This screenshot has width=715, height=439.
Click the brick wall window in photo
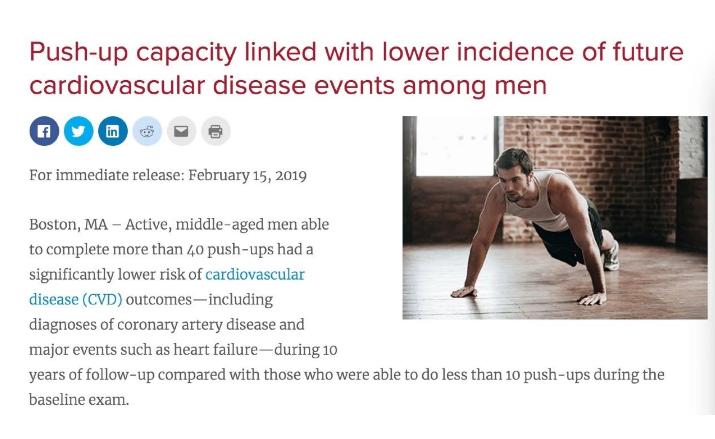pos(452,143)
